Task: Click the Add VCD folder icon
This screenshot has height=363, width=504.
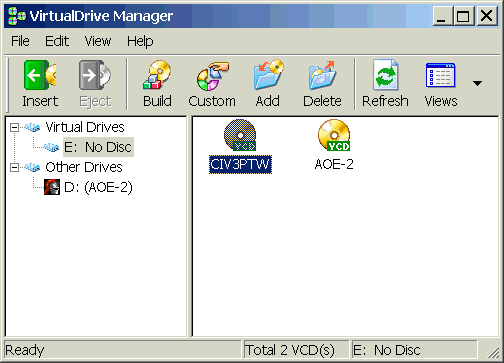Action: click(268, 75)
